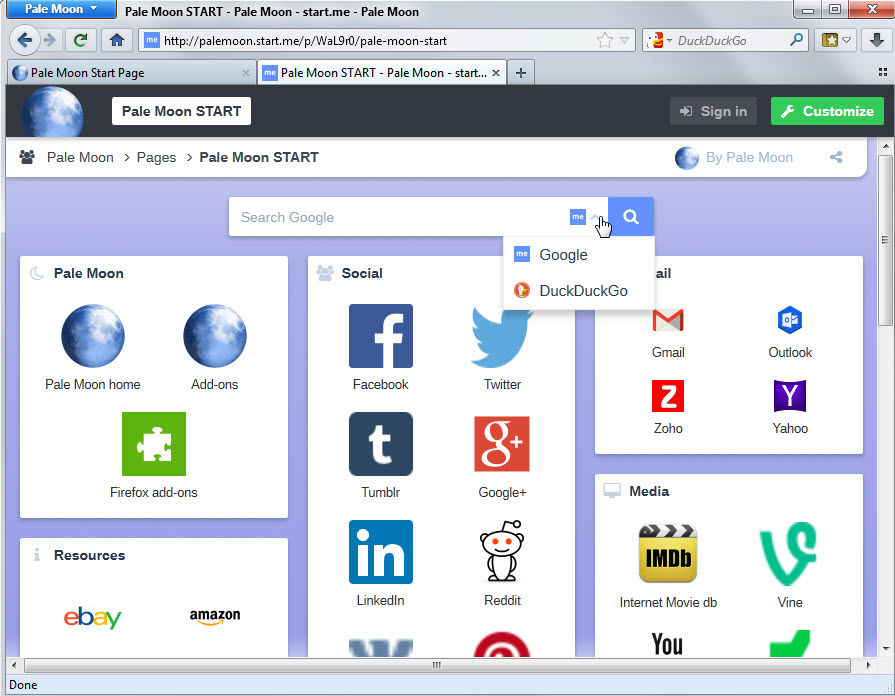895x696 pixels.
Task: Click the Pale Moon logo in header
Action: point(52,112)
